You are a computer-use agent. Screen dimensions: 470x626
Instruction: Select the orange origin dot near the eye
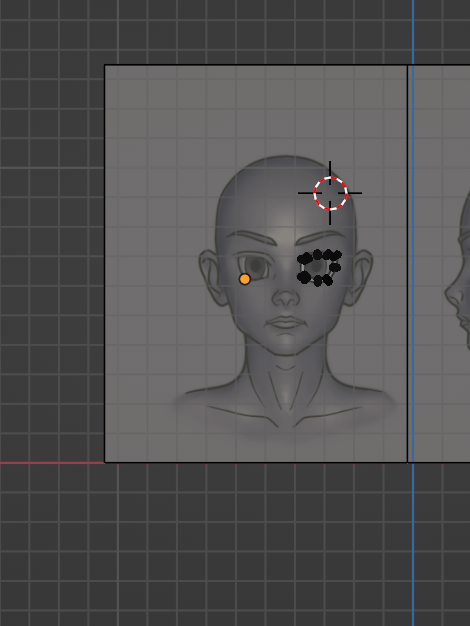click(x=245, y=279)
